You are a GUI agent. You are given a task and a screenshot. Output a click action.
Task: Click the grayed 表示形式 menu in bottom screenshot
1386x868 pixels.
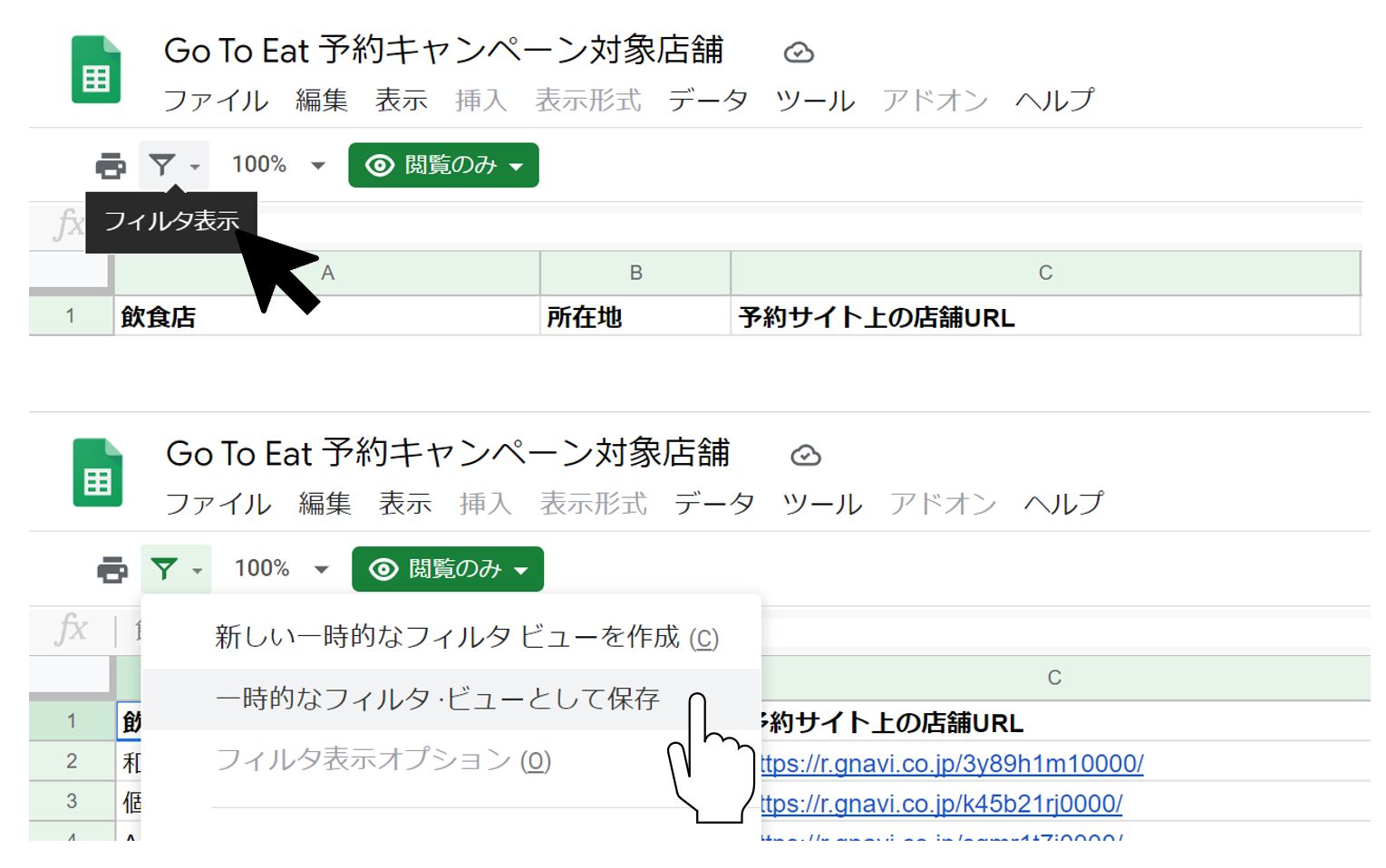coord(594,503)
